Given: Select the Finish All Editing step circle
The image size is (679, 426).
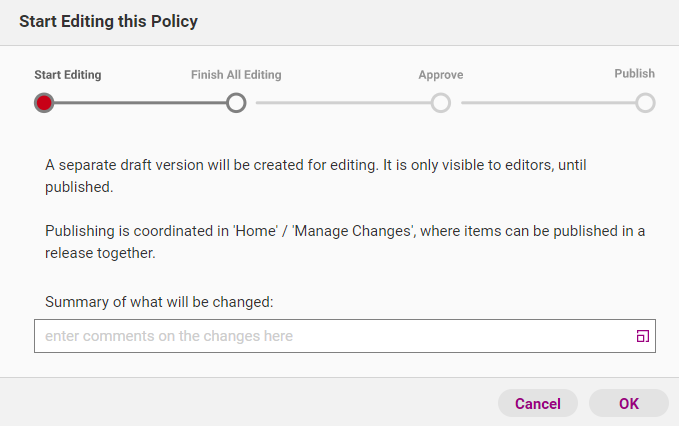Looking at the screenshot, I should (x=236, y=103).
